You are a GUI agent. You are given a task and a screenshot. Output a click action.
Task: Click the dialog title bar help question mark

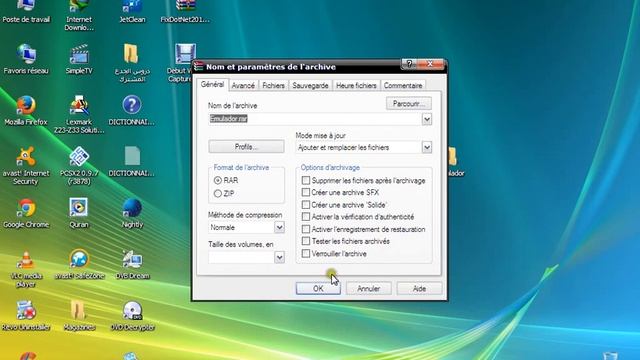pyautogui.click(x=409, y=64)
